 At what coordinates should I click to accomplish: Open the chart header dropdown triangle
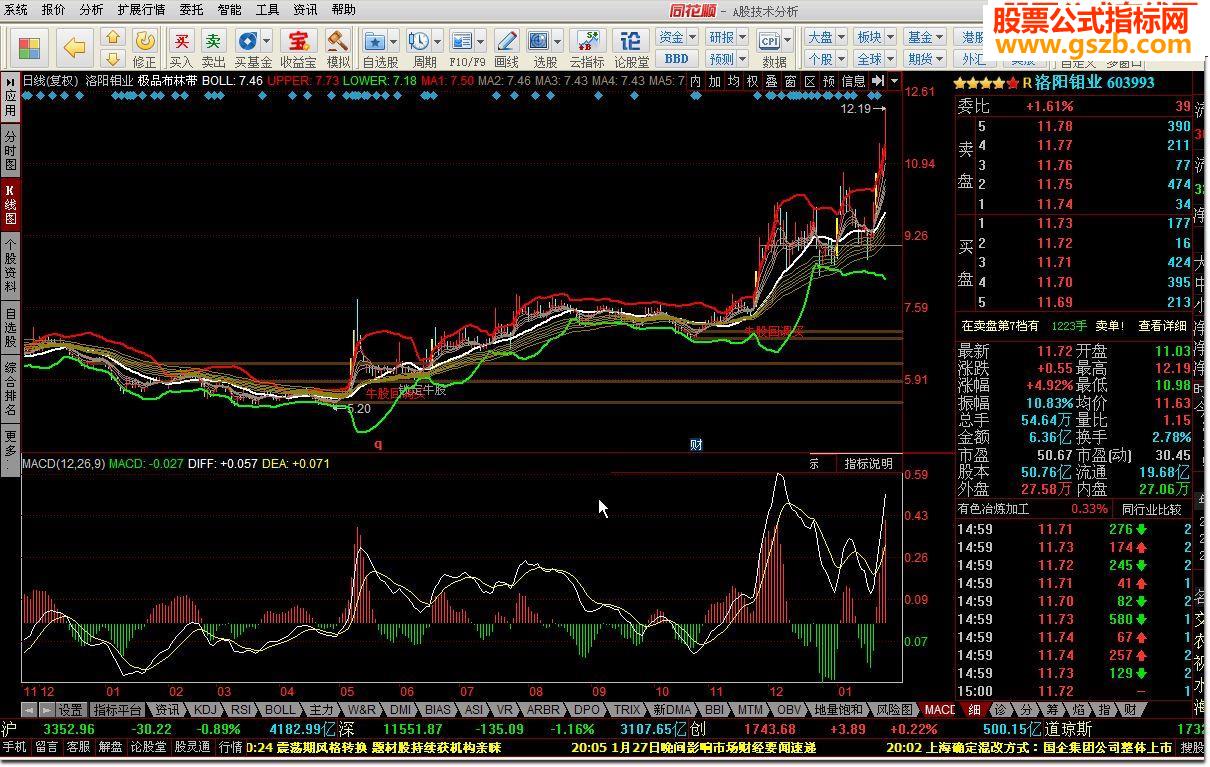click(x=894, y=81)
